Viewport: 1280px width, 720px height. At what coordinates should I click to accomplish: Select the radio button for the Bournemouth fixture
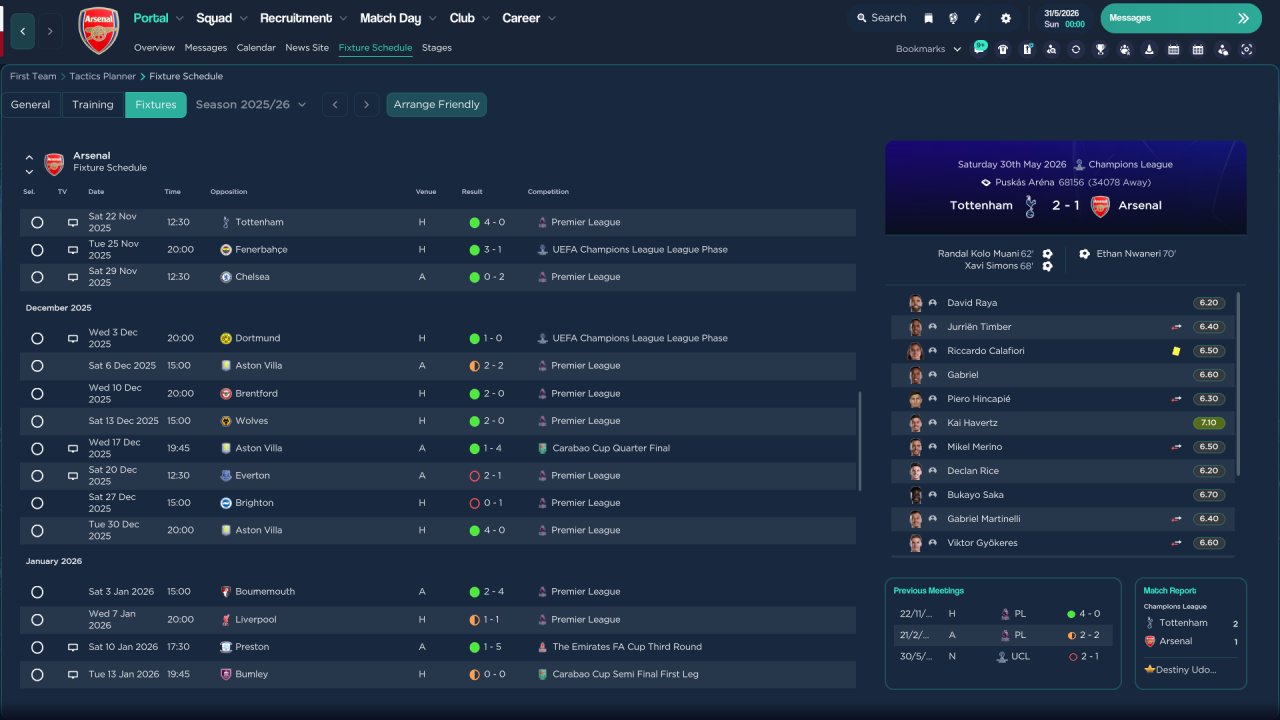click(x=37, y=592)
